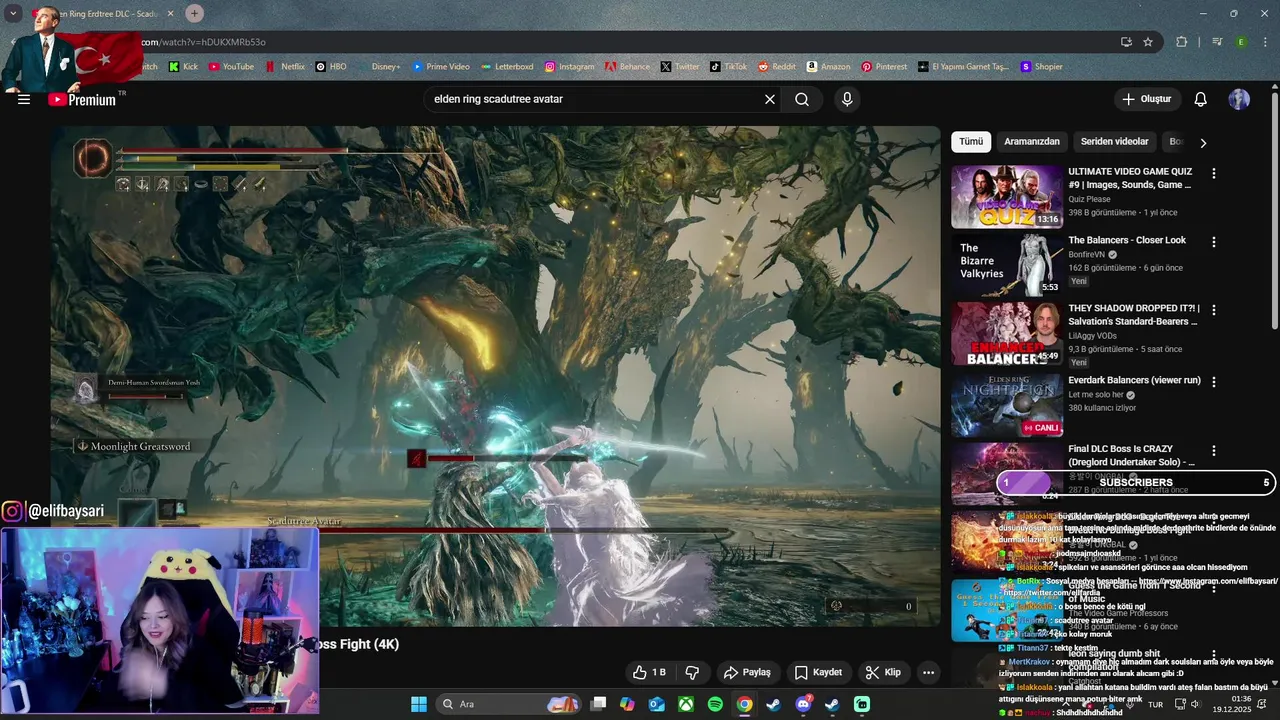Click the Windows taskbar Ara search box
The width and height of the screenshot is (1280, 720).
[x=510, y=704]
